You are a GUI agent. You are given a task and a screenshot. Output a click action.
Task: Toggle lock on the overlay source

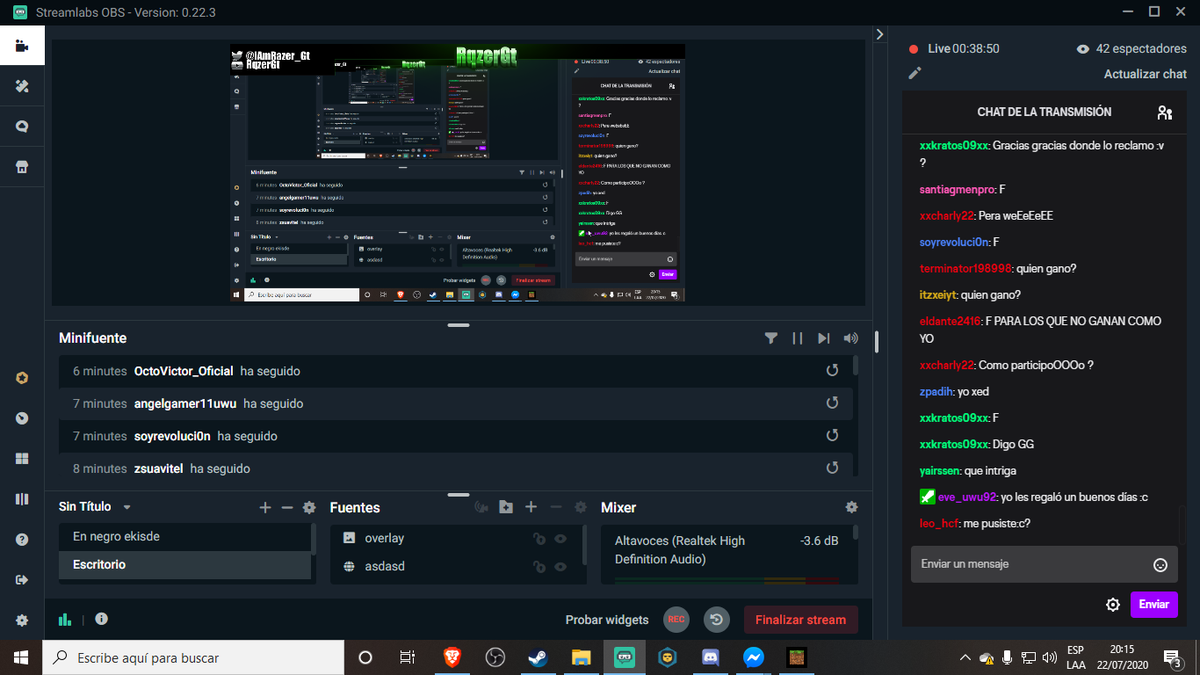pos(539,538)
